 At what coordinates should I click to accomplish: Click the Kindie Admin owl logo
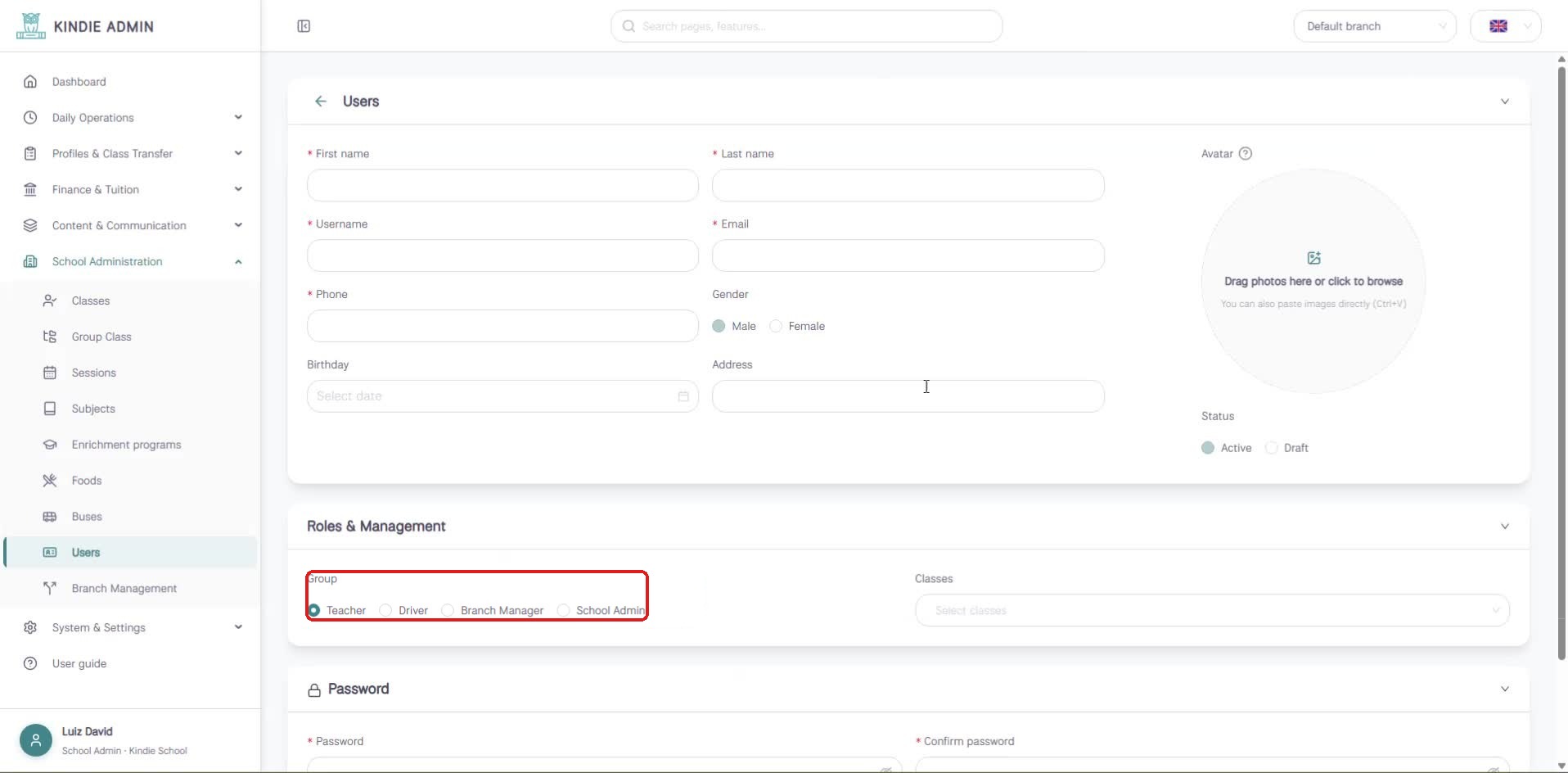tap(31, 25)
